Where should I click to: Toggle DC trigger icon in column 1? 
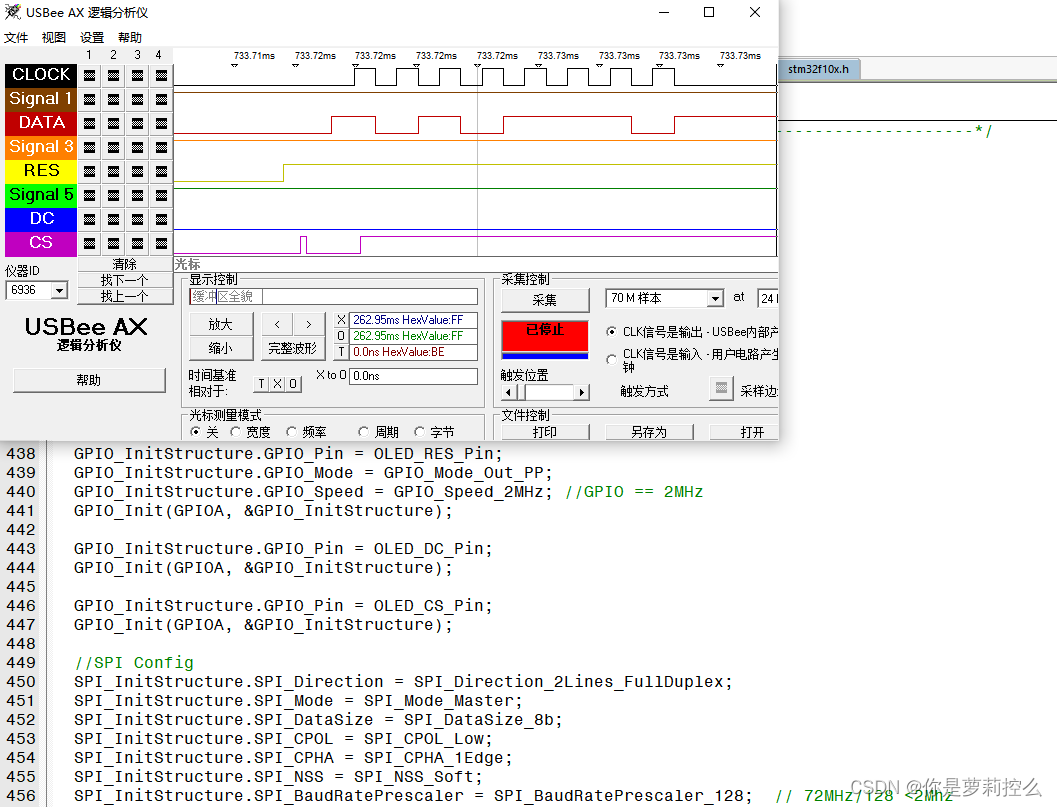pyautogui.click(x=89, y=220)
